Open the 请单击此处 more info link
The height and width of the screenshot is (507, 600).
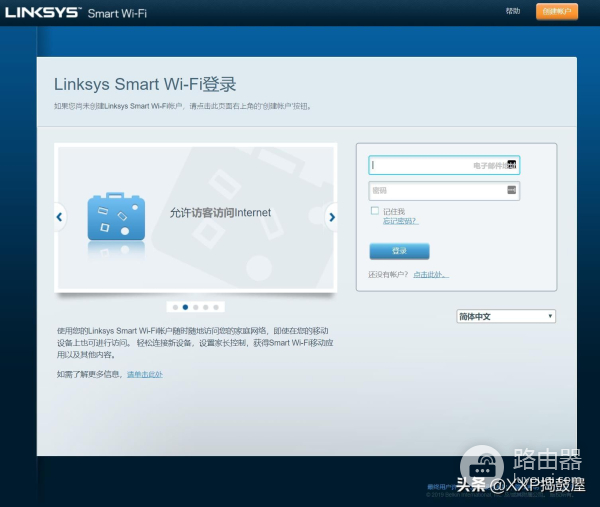click(x=145, y=374)
